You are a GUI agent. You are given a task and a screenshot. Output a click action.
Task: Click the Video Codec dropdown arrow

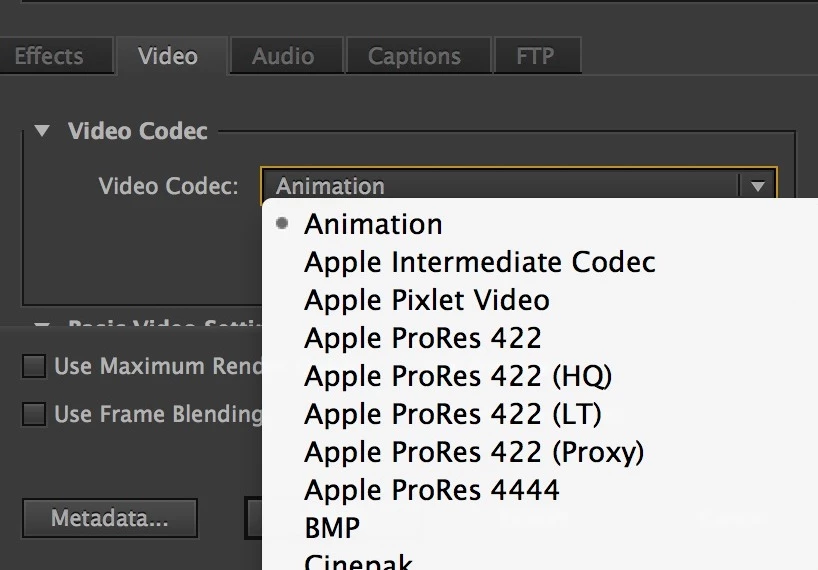coord(757,186)
